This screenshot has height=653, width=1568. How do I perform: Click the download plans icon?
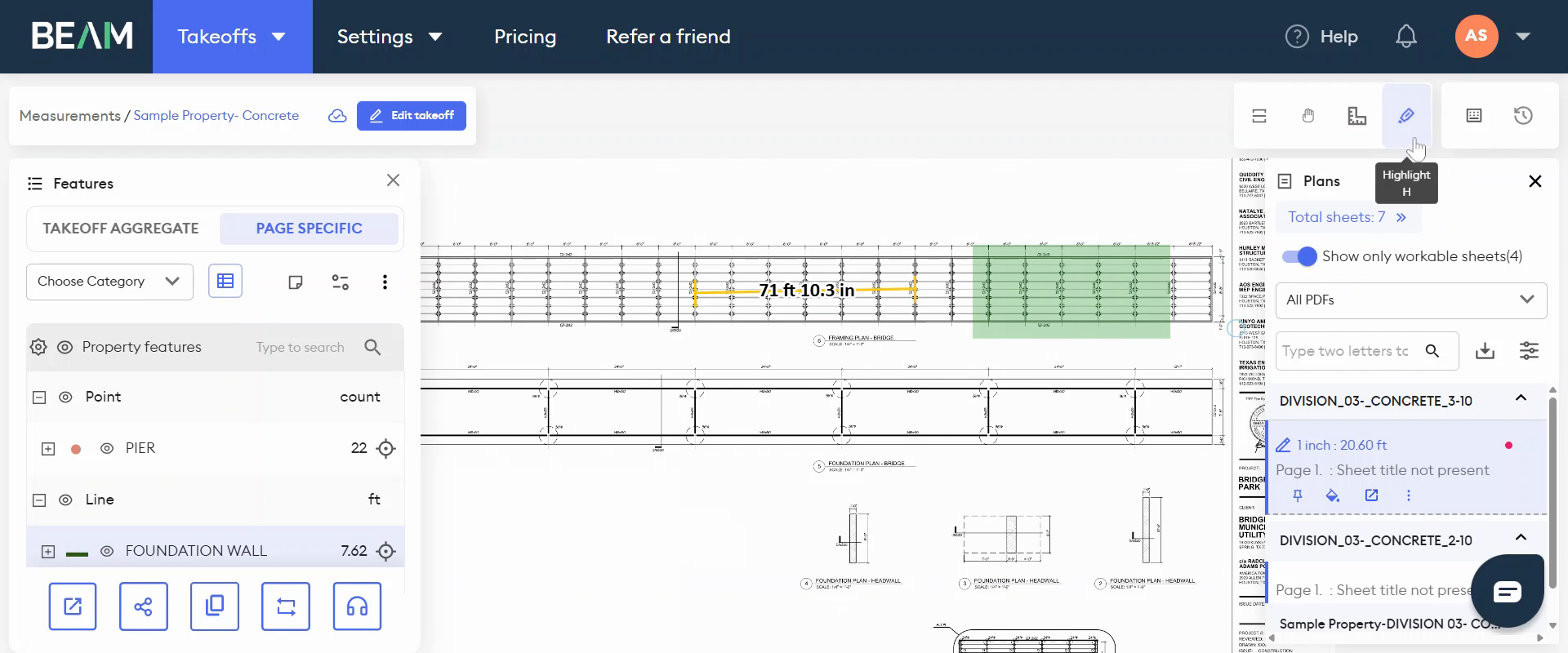pos(1485,351)
